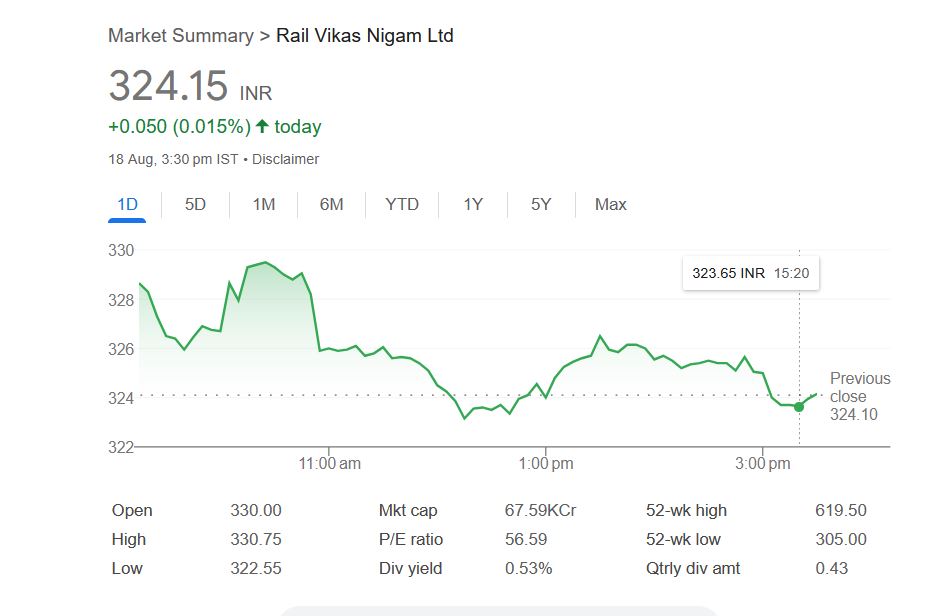
Task: Click the Previous close label
Action: (x=859, y=386)
